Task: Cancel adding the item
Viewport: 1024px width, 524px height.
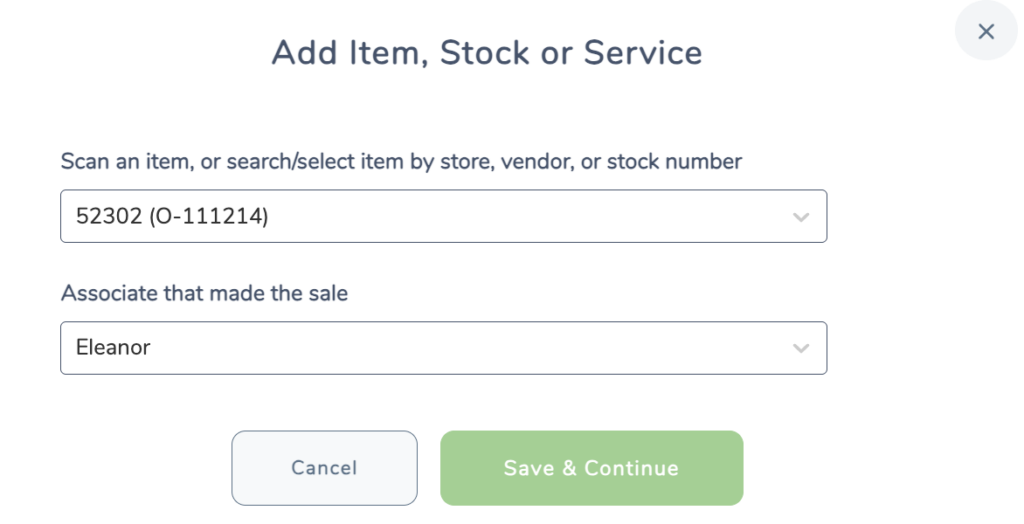Action: pos(325,468)
